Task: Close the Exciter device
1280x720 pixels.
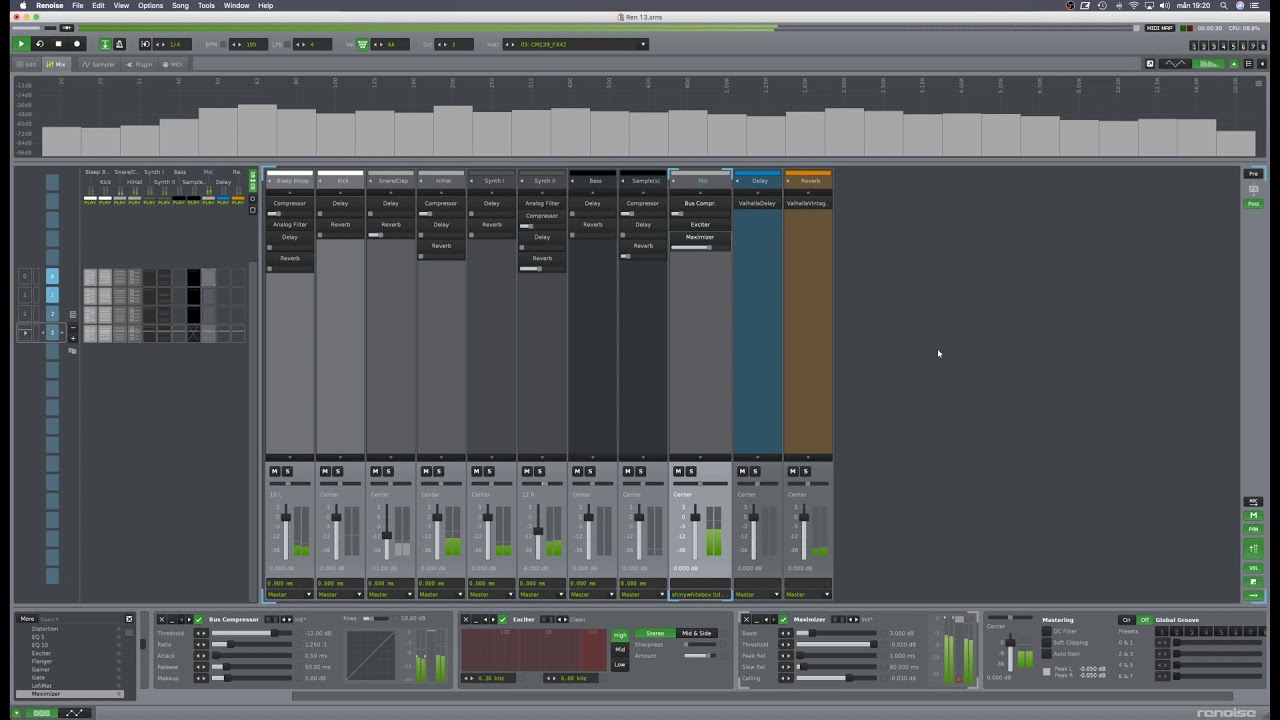Action: [x=466, y=619]
